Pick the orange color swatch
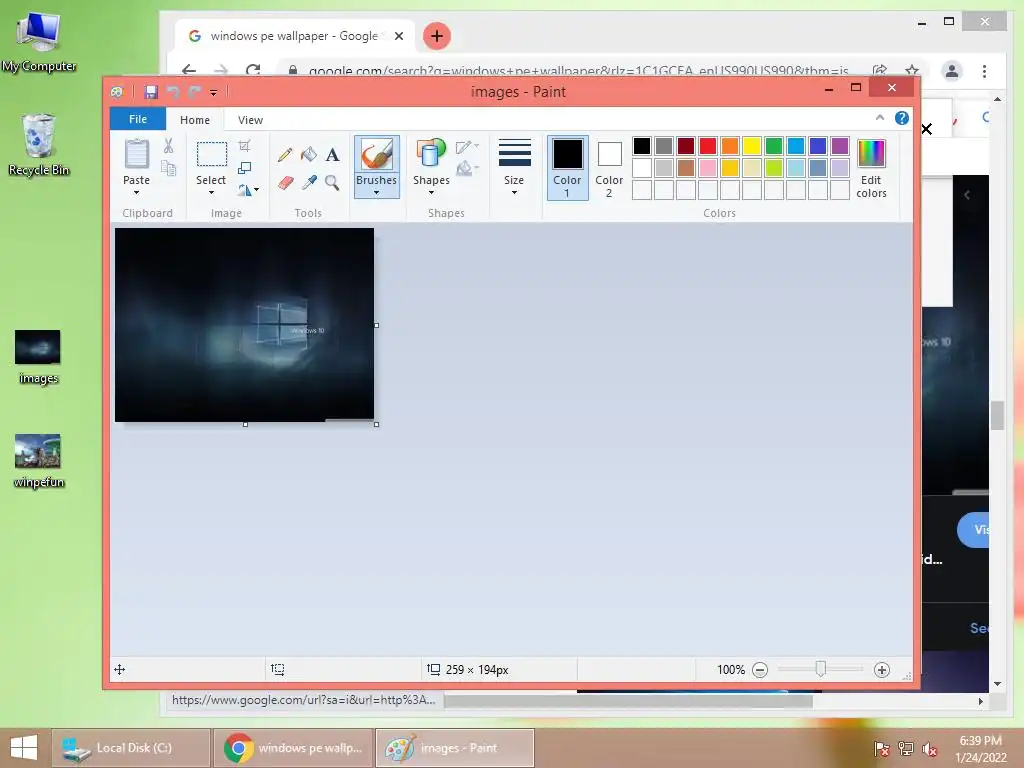Image resolution: width=1024 pixels, height=768 pixels. click(730, 146)
